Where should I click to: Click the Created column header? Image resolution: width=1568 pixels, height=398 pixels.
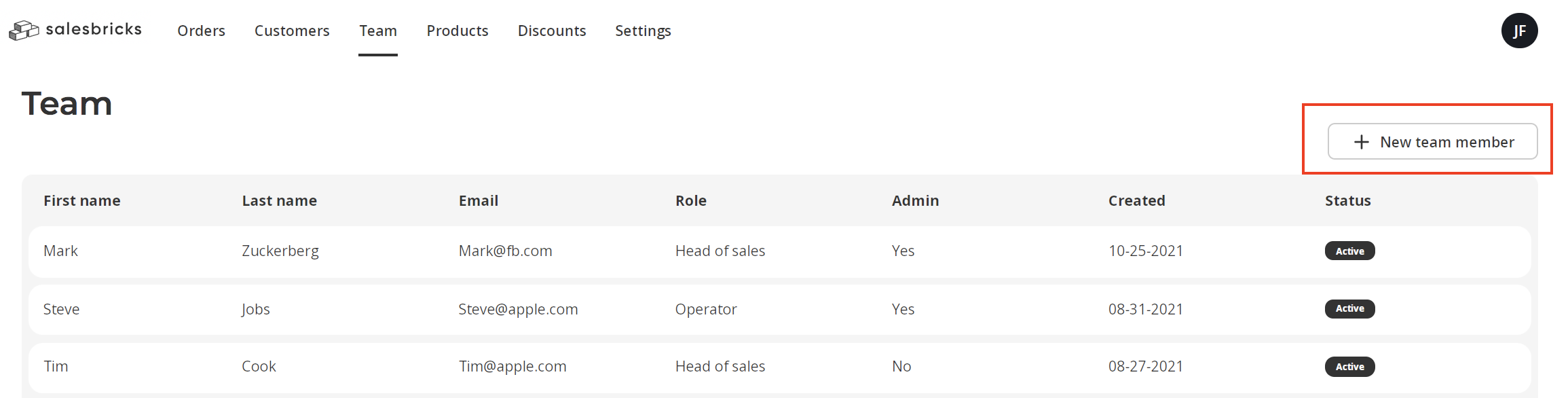click(1136, 201)
